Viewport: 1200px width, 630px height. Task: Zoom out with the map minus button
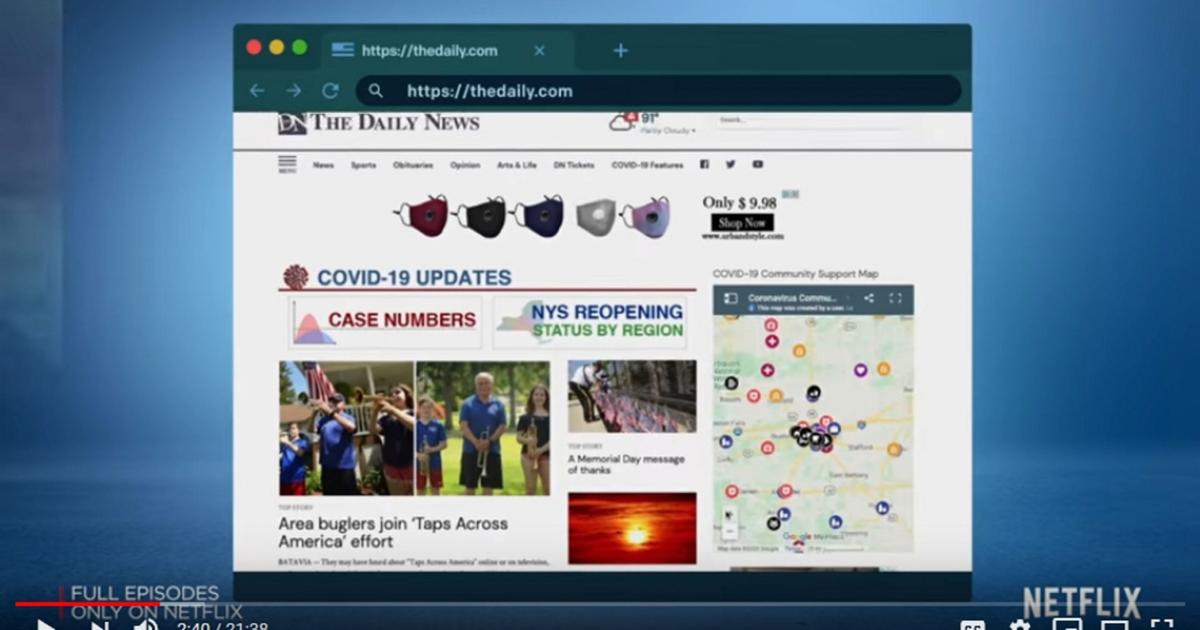[729, 532]
